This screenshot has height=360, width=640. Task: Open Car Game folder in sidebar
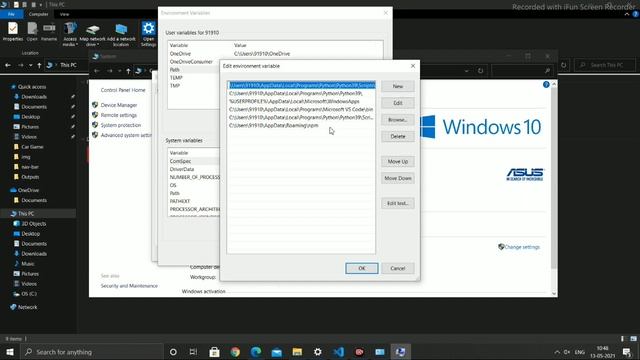(32, 147)
